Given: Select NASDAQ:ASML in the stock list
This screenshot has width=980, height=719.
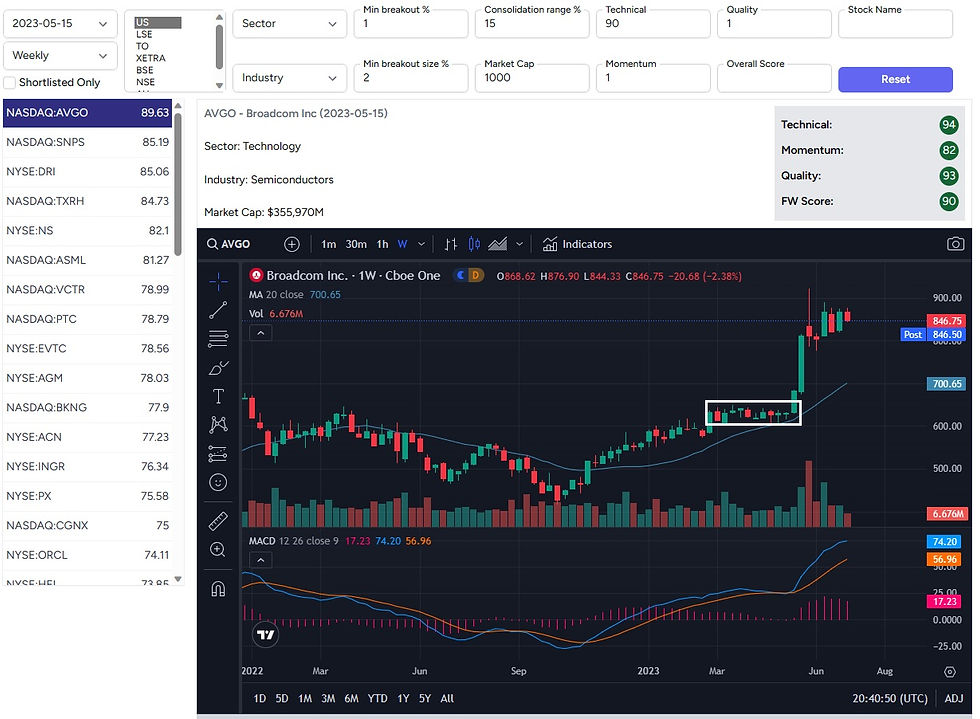Looking at the screenshot, I should tap(88, 260).
